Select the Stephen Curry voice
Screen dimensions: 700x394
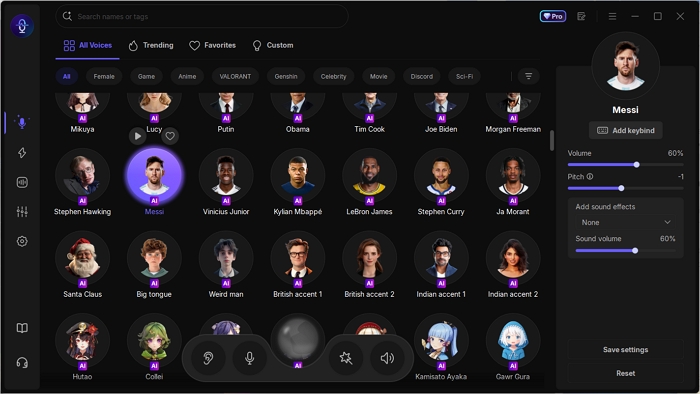click(x=441, y=182)
